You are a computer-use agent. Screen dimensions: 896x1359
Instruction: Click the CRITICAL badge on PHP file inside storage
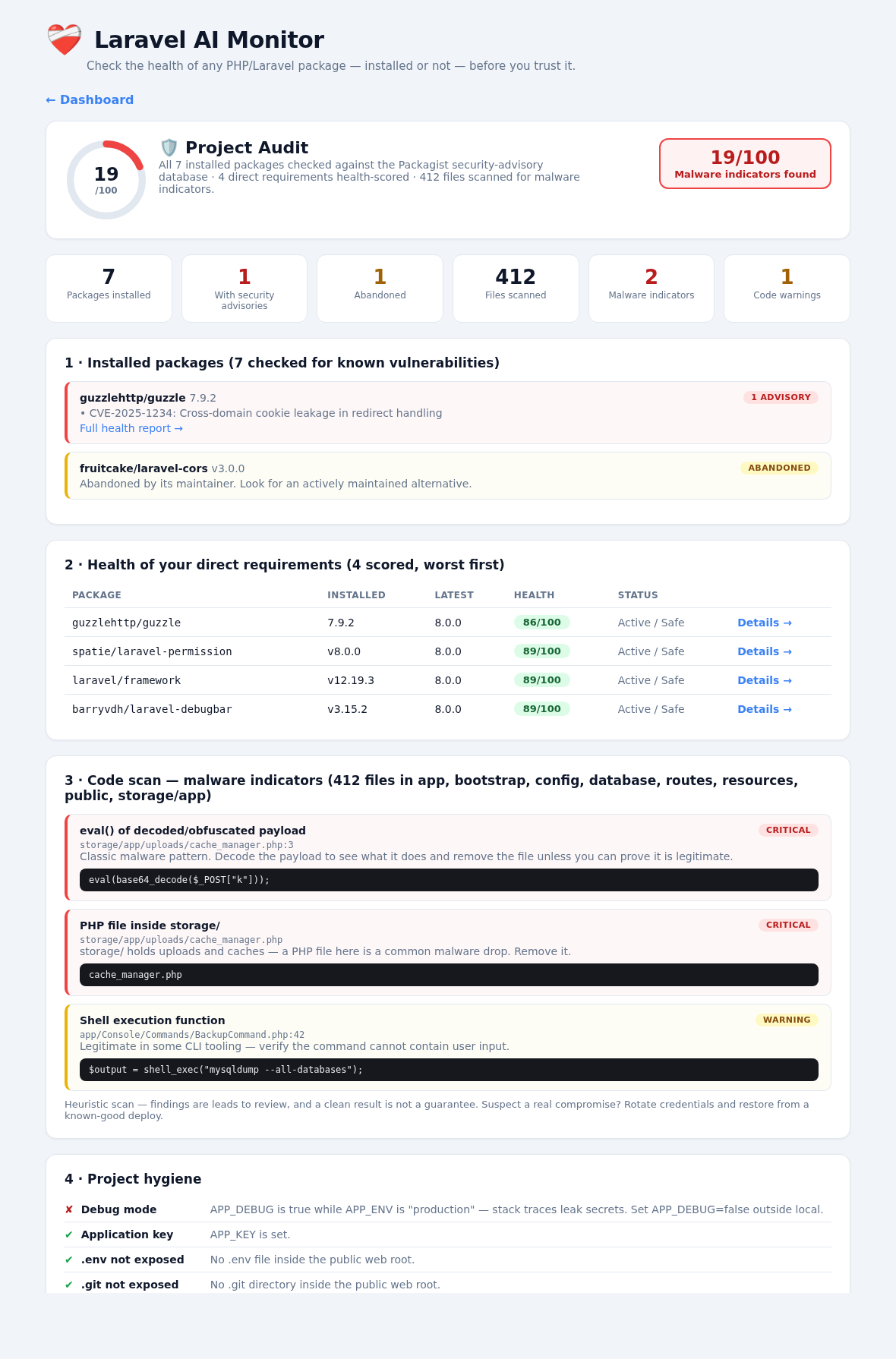(x=788, y=925)
